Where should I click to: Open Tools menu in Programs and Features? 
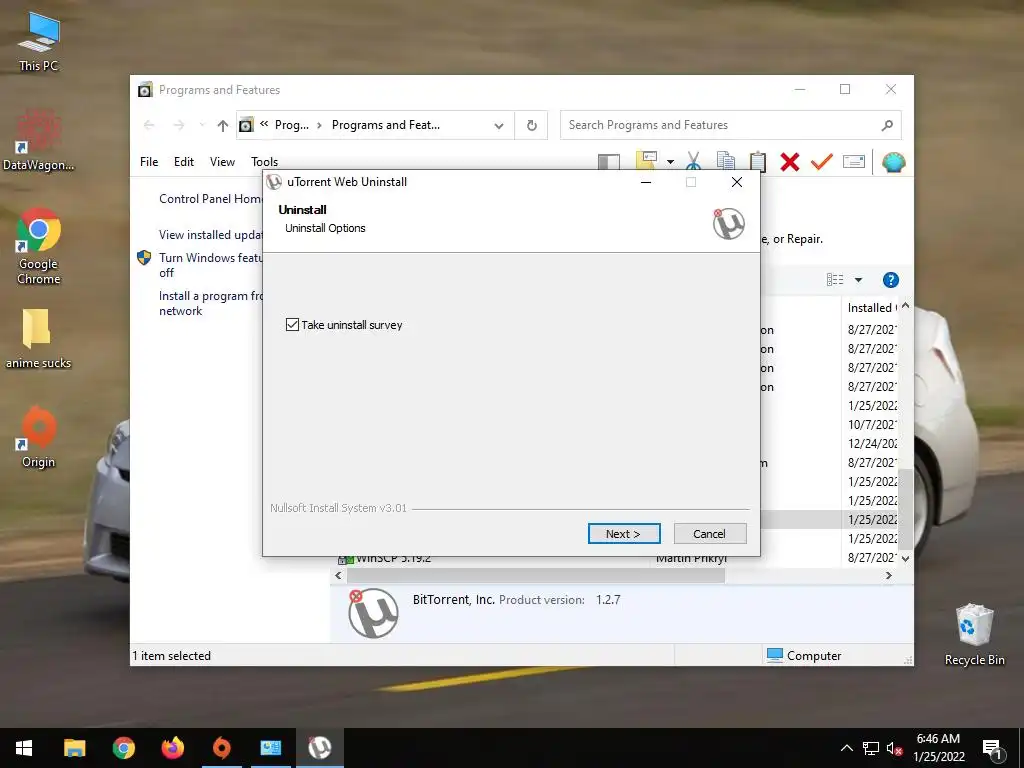coord(264,161)
